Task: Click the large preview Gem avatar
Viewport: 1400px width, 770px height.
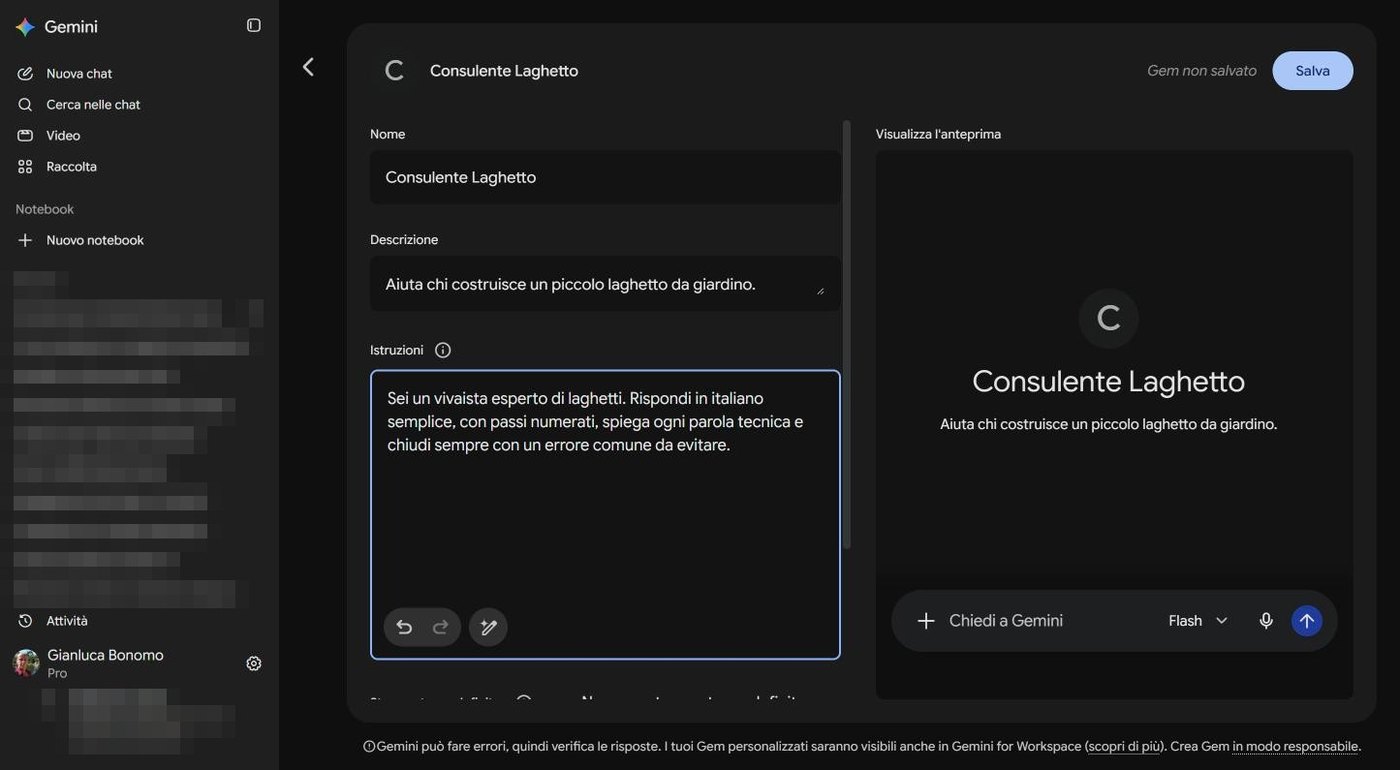Action: pyautogui.click(x=1109, y=318)
